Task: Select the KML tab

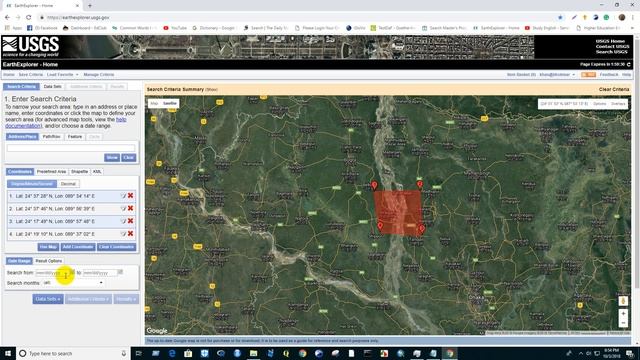Action: tap(97, 171)
